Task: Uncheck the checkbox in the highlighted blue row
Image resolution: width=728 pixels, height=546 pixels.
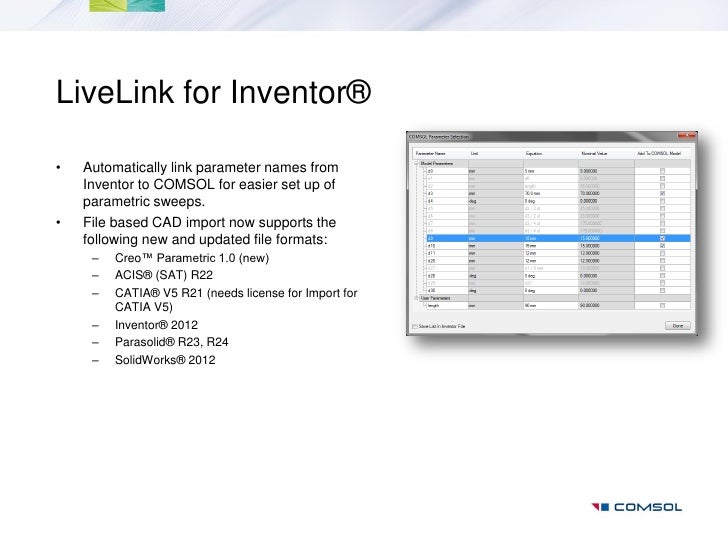Action: coord(663,238)
